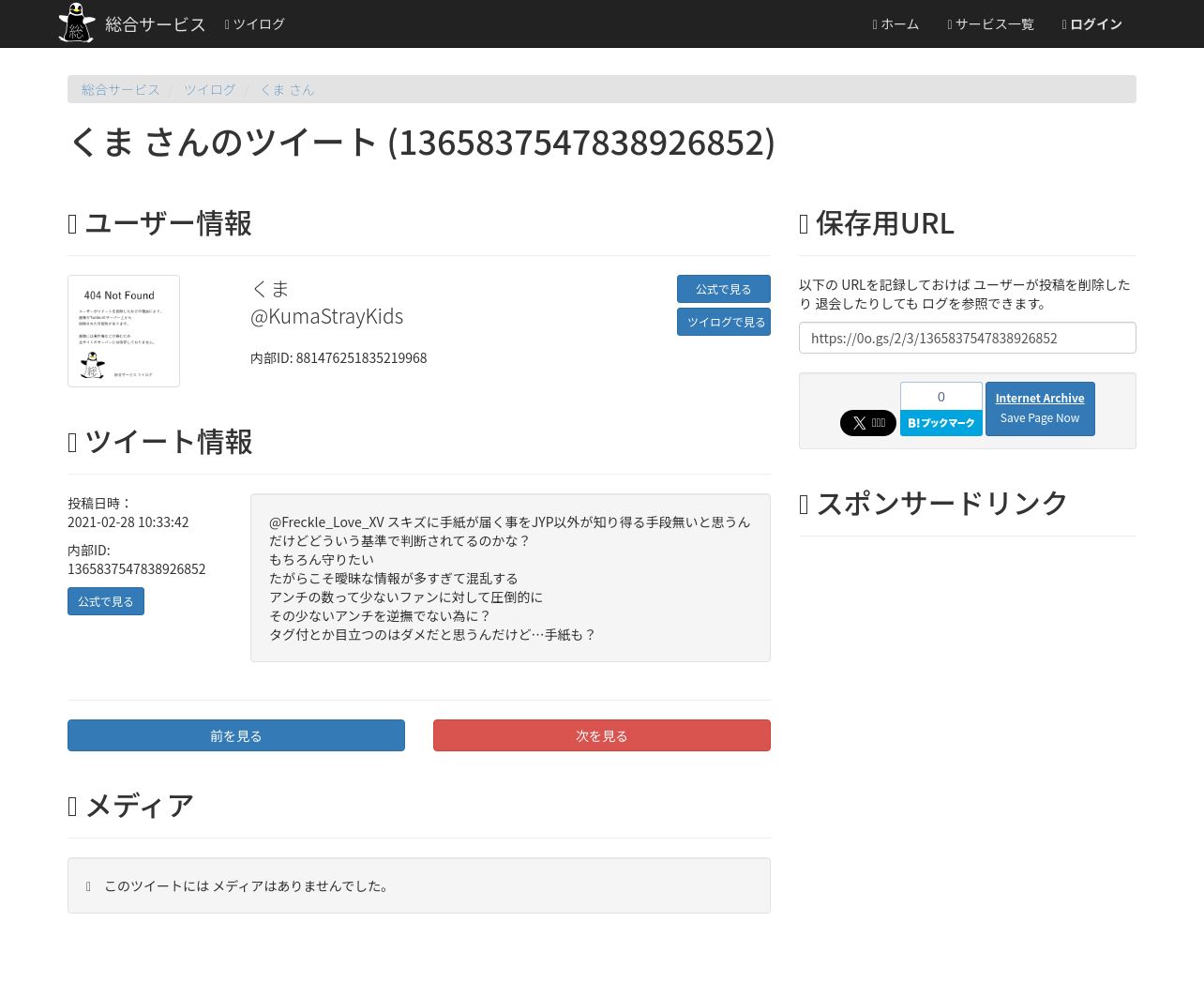This screenshot has width=1204, height=998.
Task: Click the timestamp 2021-02-28 10:33:42
Action: click(x=128, y=522)
